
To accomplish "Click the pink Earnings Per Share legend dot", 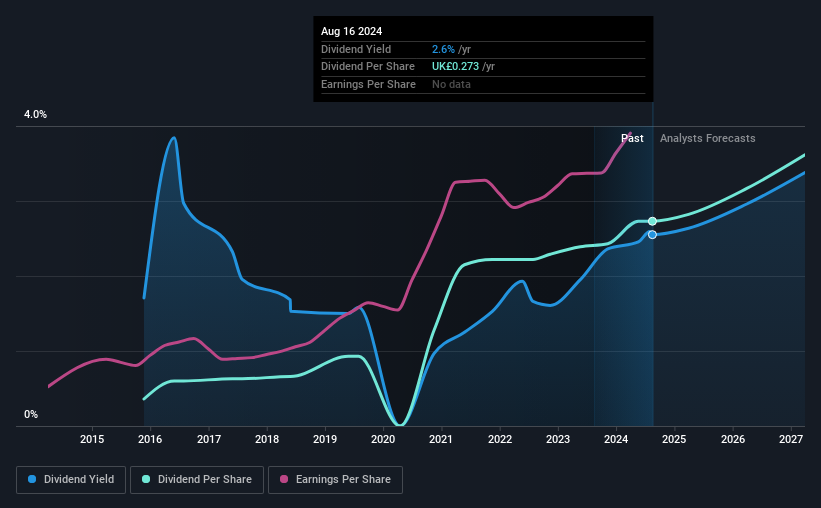I will coord(284,479).
